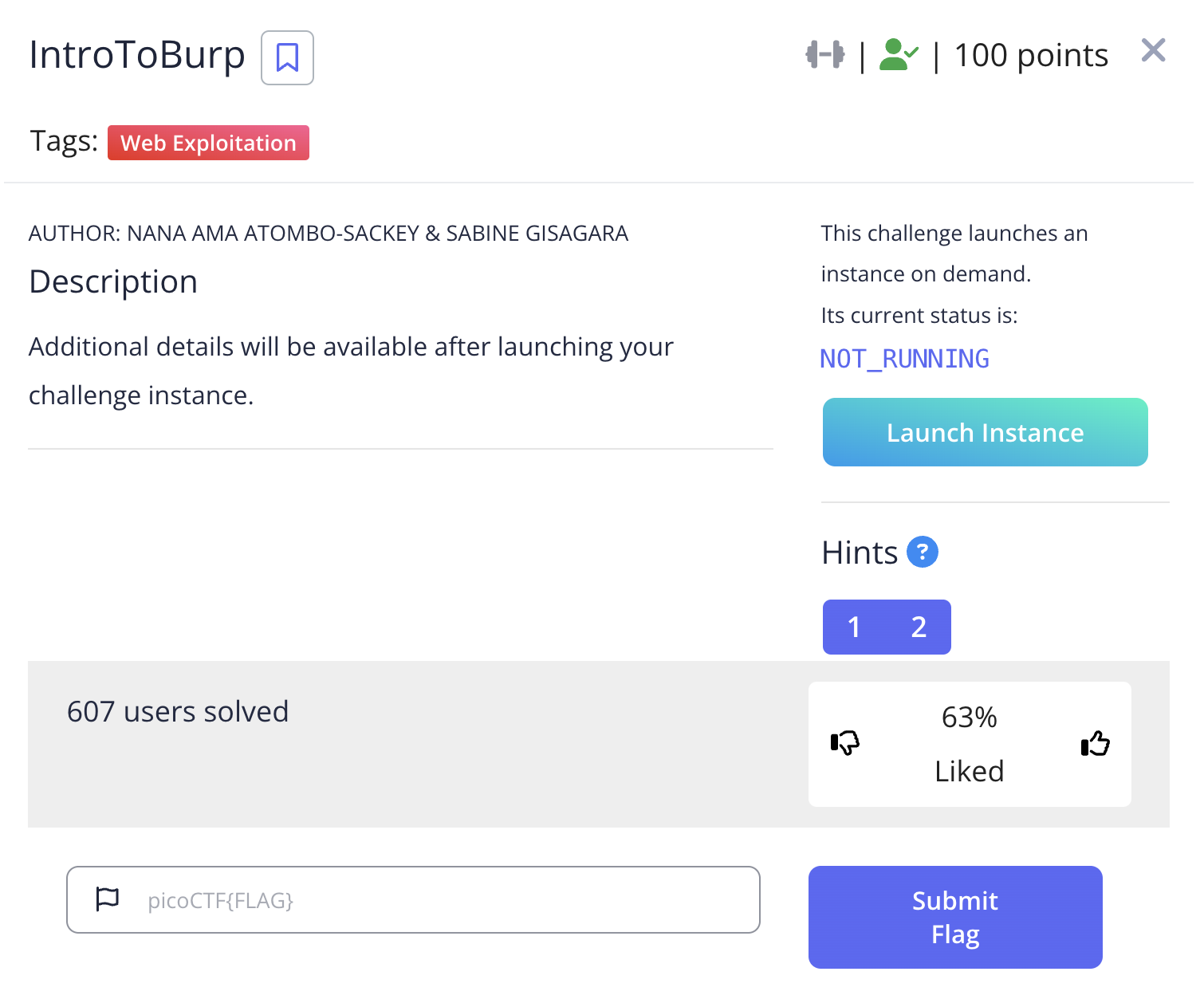
Task: Click the Description heading
Action: [113, 282]
